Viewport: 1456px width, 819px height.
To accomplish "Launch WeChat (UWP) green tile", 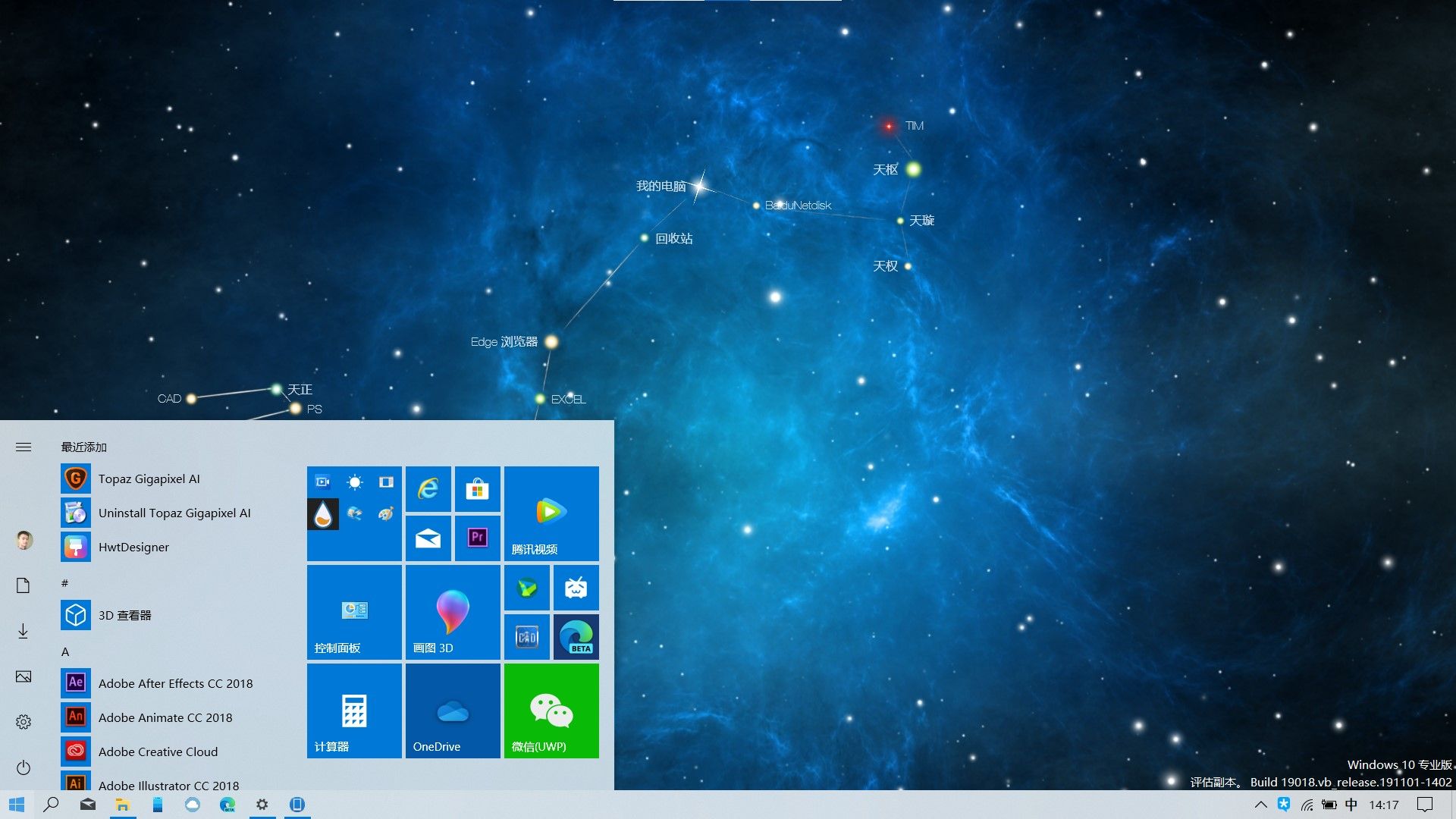I will (x=551, y=711).
